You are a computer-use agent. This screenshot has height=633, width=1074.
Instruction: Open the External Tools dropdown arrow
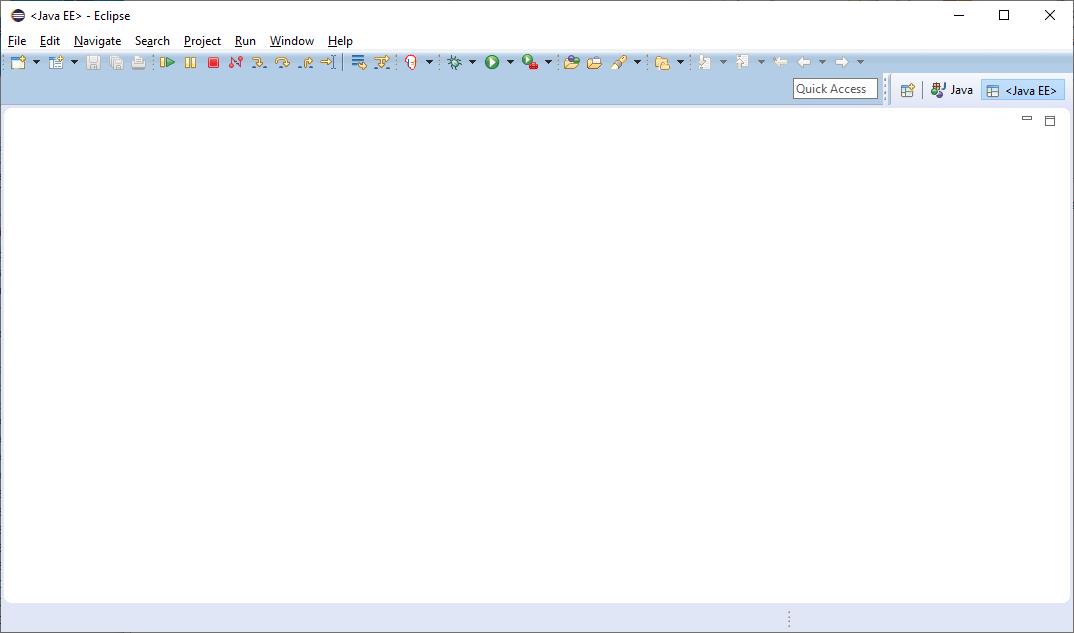[x=548, y=62]
